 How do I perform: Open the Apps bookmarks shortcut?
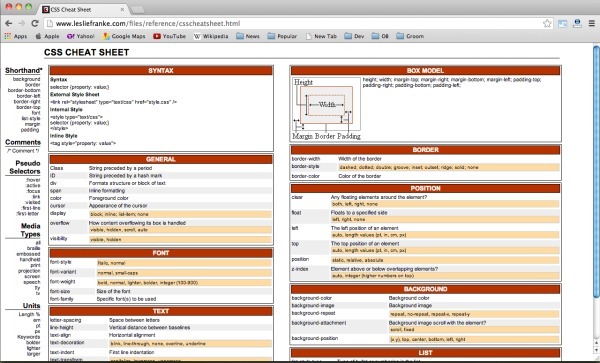(x=16, y=36)
